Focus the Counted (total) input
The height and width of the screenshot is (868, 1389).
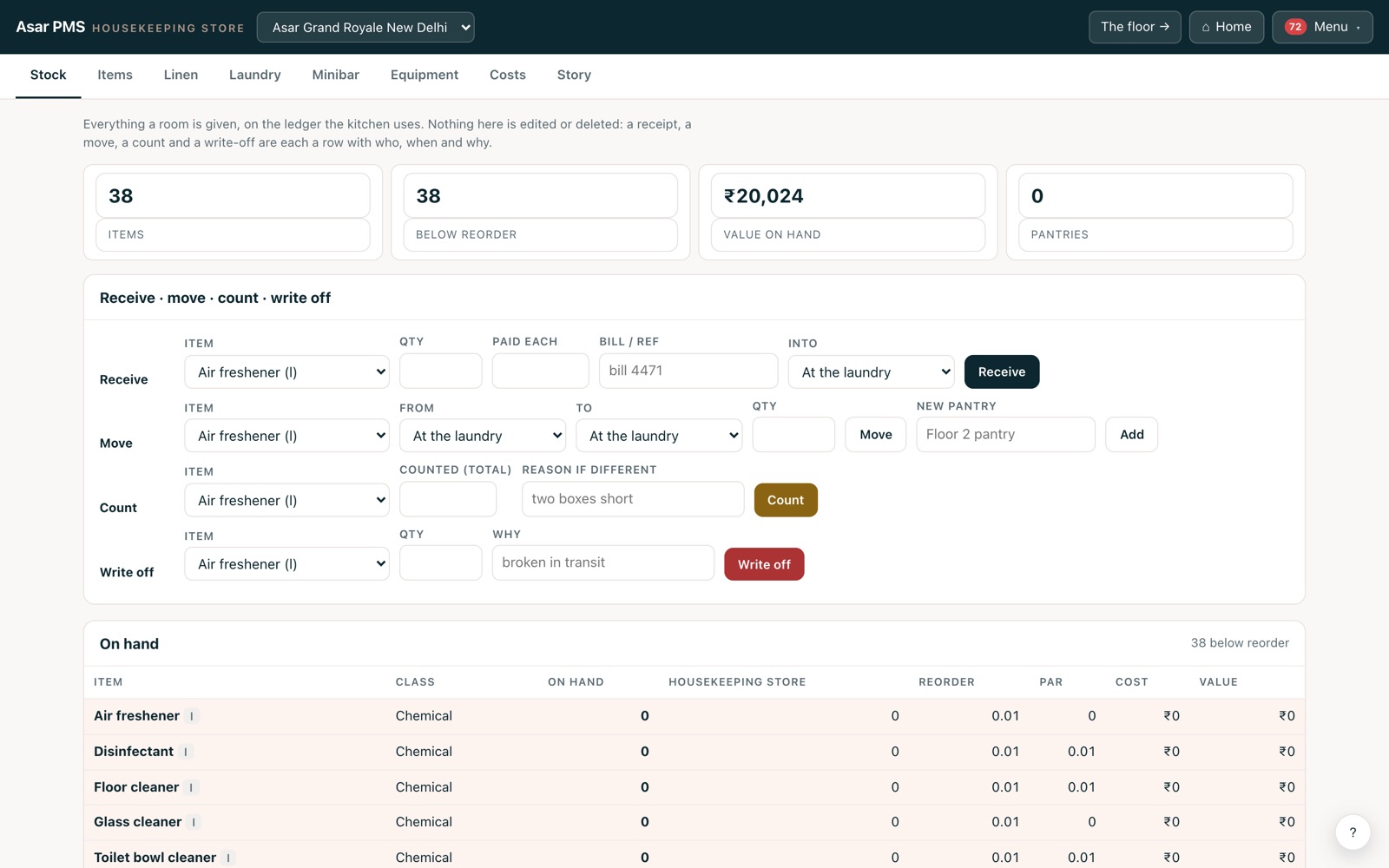coord(448,499)
